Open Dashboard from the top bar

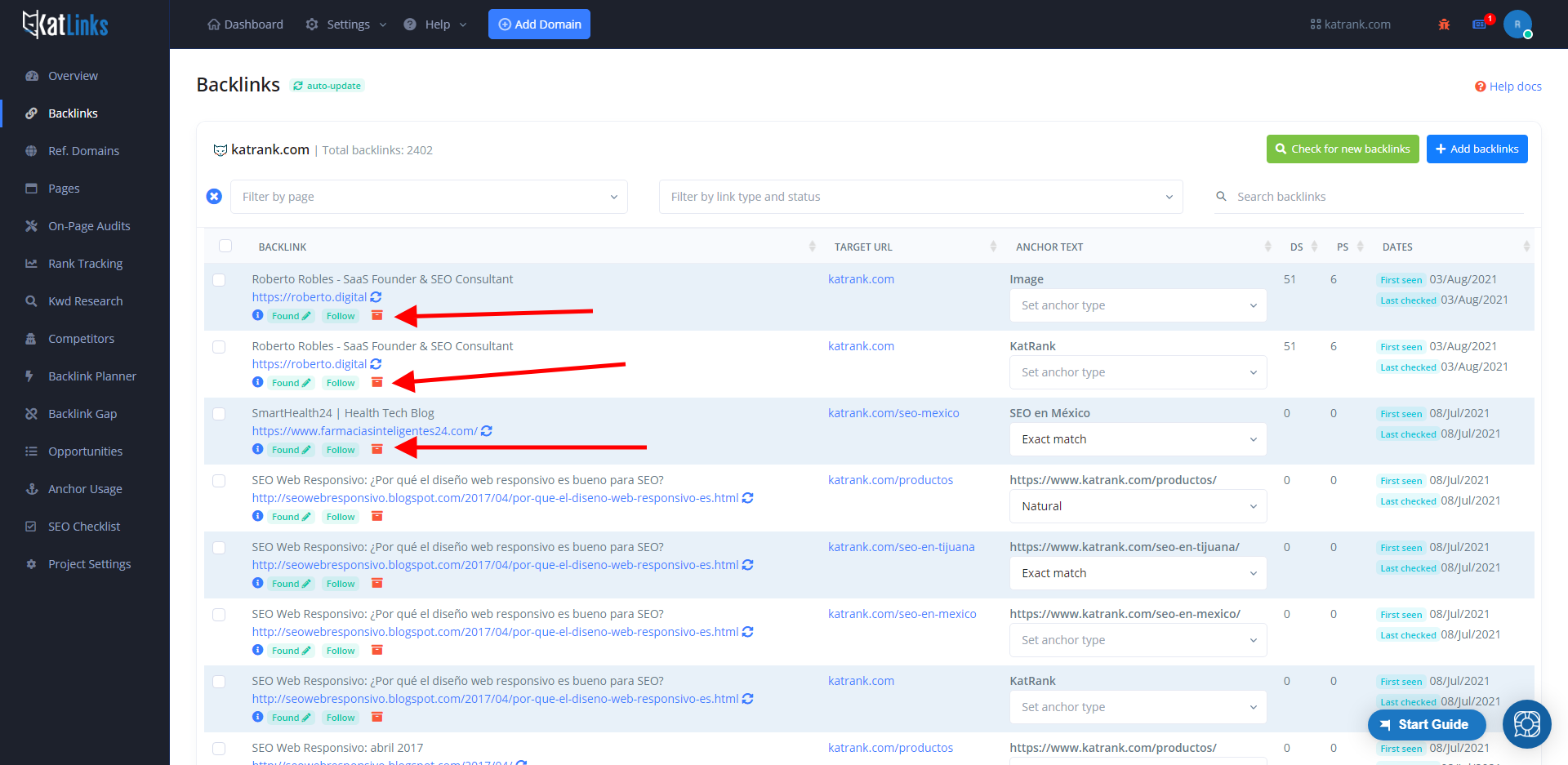(245, 24)
